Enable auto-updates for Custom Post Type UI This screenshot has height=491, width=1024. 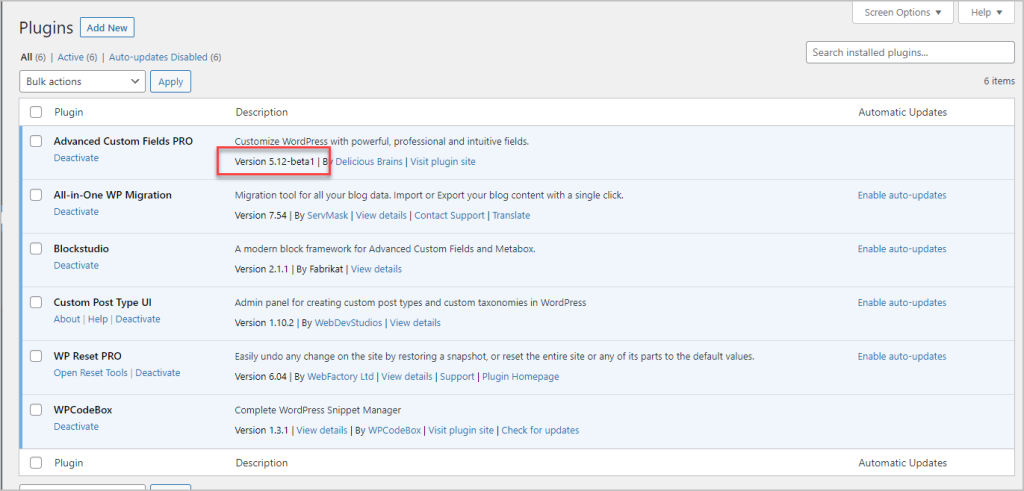(x=902, y=303)
